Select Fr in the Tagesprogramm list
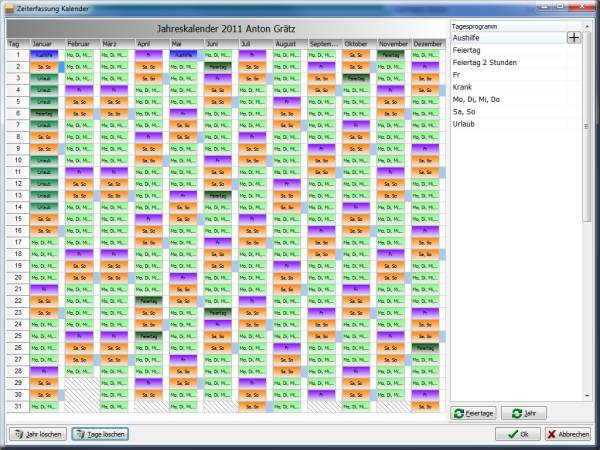The image size is (600, 450). tap(515, 75)
